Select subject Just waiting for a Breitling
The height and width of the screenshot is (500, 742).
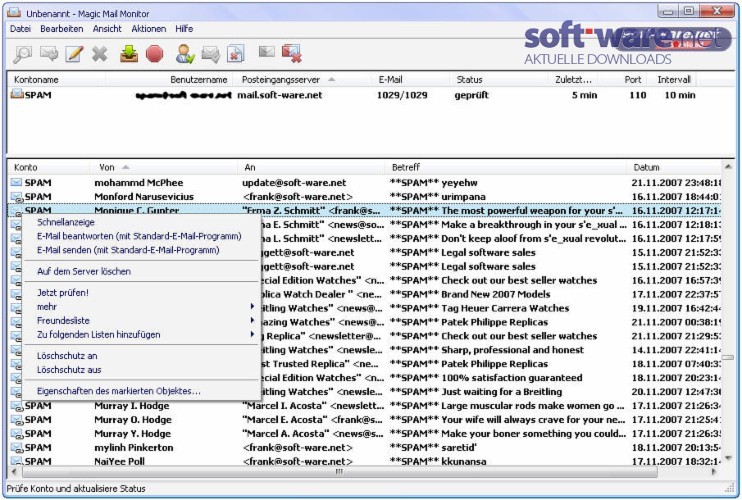coord(501,392)
